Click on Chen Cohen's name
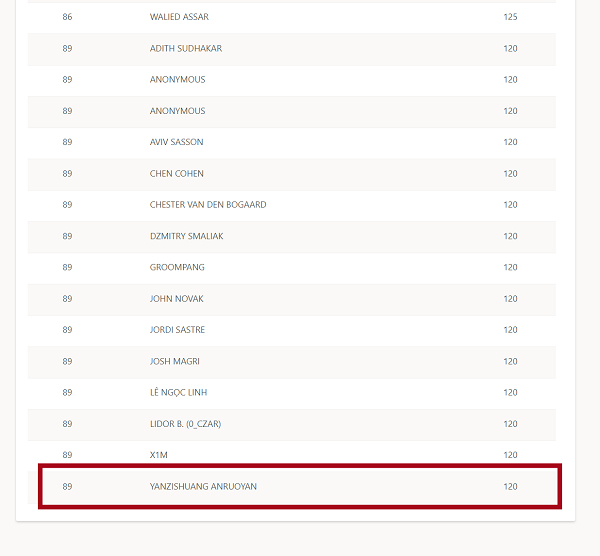The image size is (600, 556). click(x=176, y=173)
